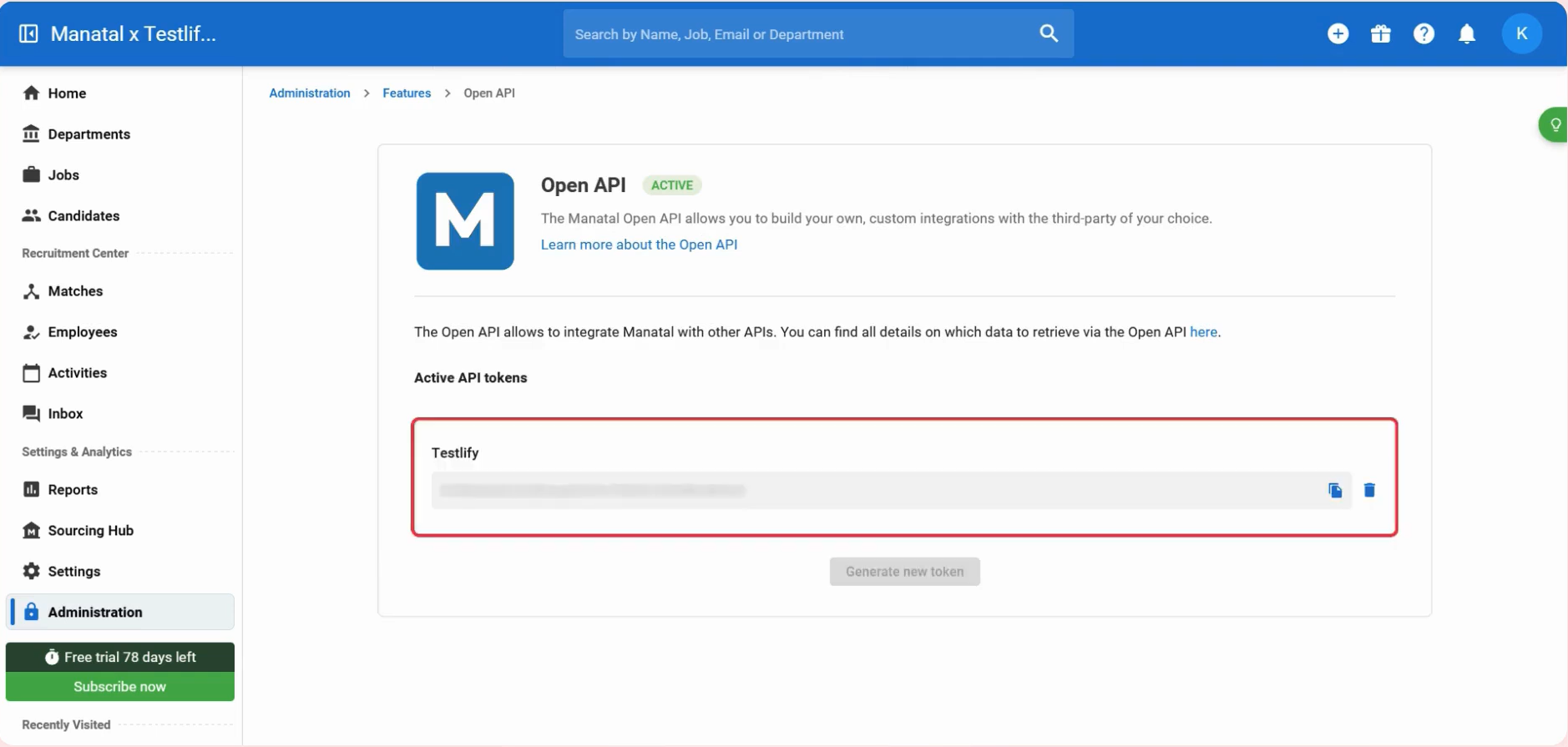Screen dimensions: 1568x747
Task: Click the Open API page heading
Action: (x=584, y=185)
